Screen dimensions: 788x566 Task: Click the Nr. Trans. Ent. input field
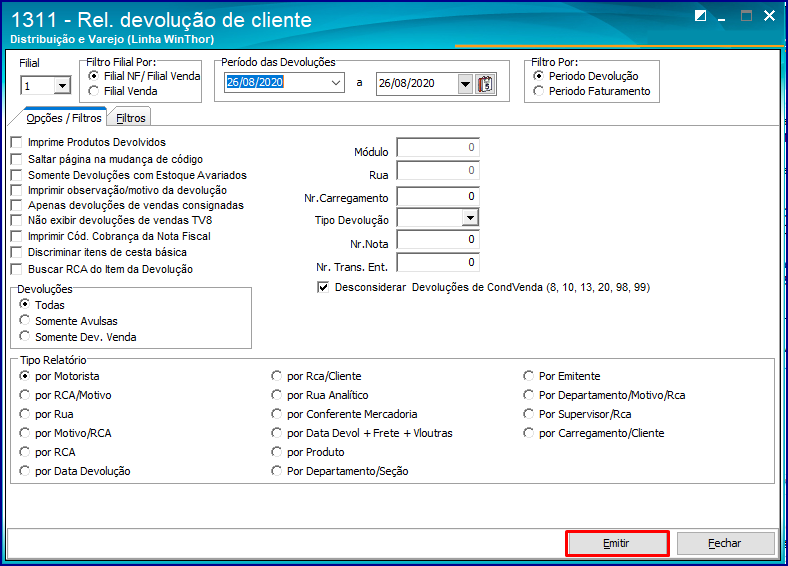click(438, 262)
